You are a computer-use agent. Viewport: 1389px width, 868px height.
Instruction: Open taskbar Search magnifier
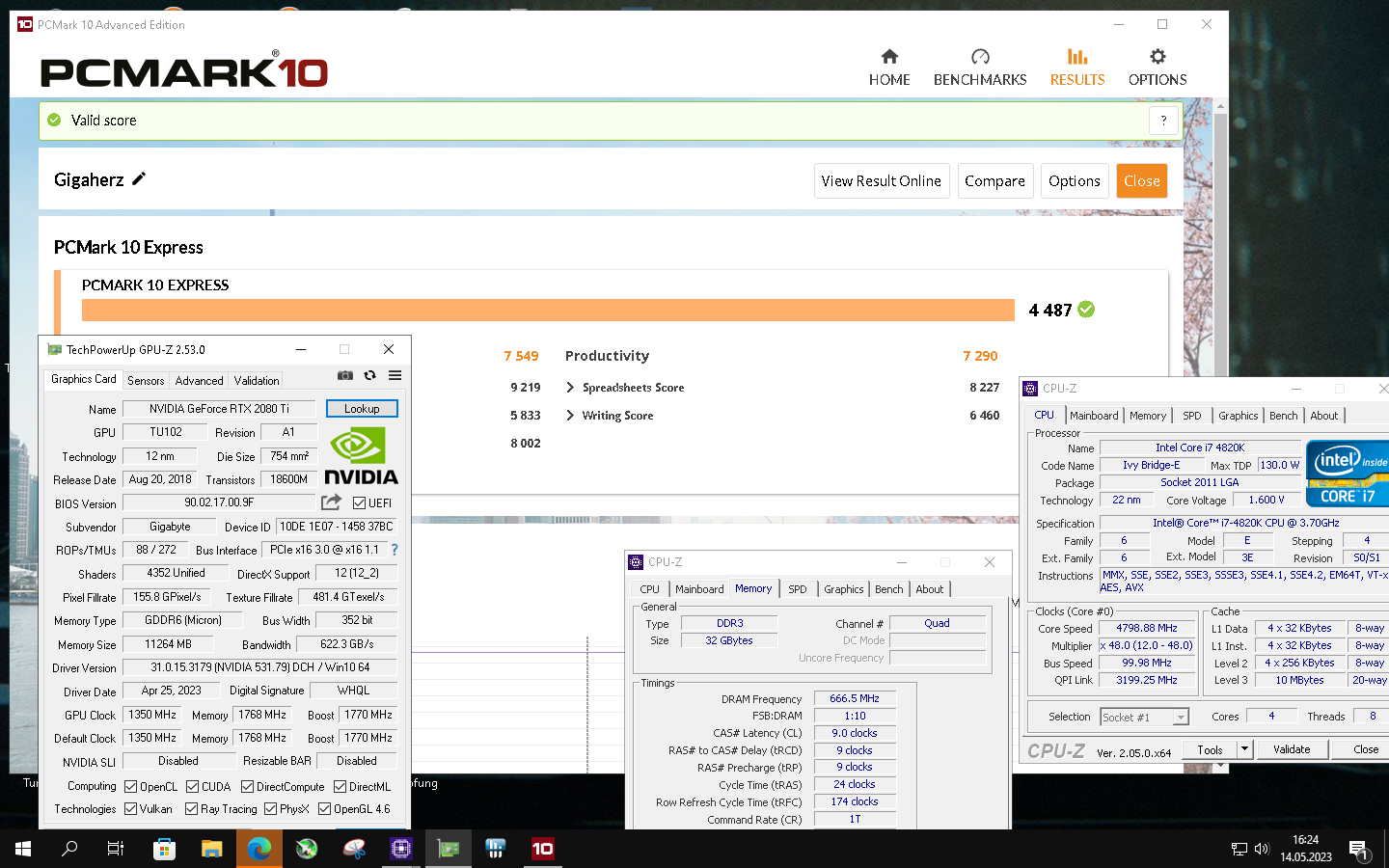[x=69, y=849]
